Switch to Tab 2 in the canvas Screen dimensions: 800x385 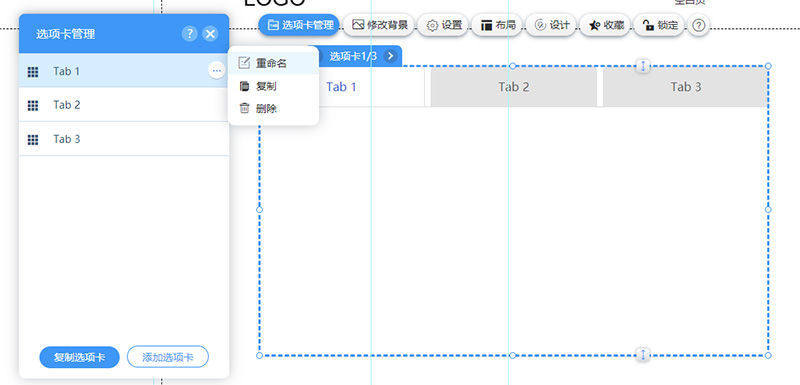coord(514,87)
